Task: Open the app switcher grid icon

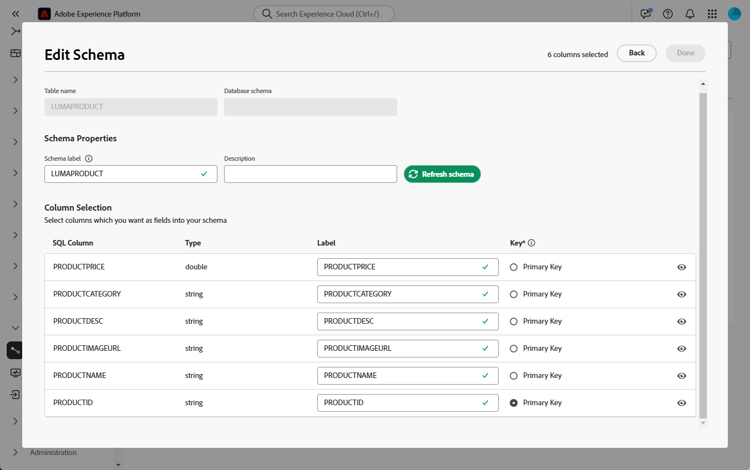Action: coord(712,14)
